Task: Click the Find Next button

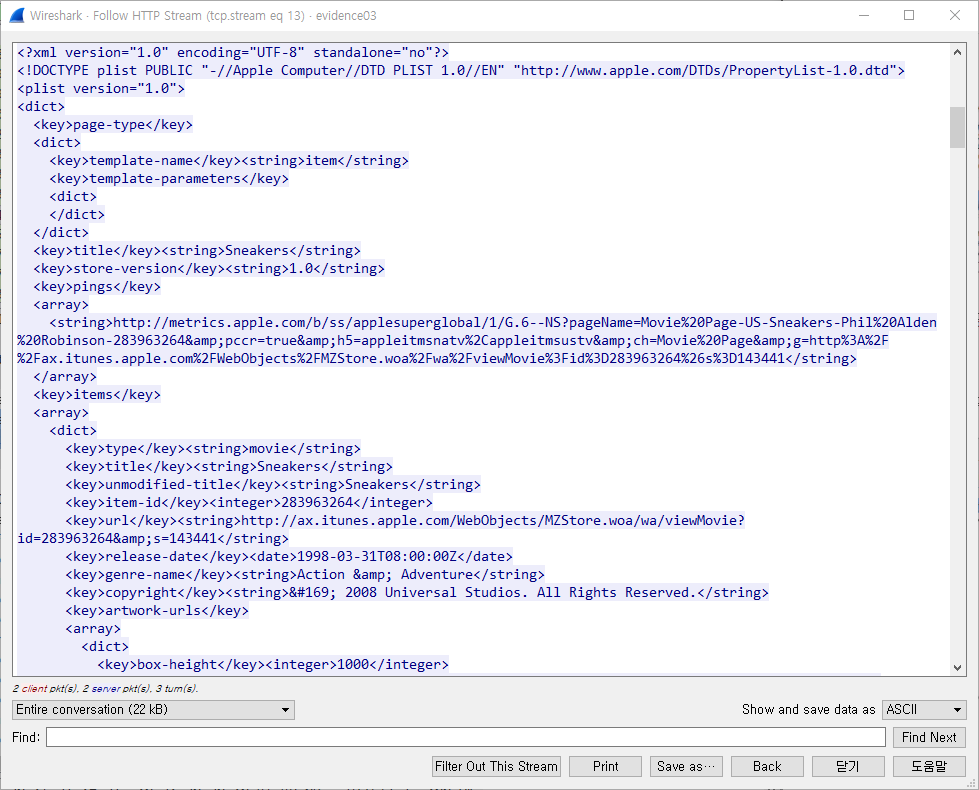Action: pos(929,737)
